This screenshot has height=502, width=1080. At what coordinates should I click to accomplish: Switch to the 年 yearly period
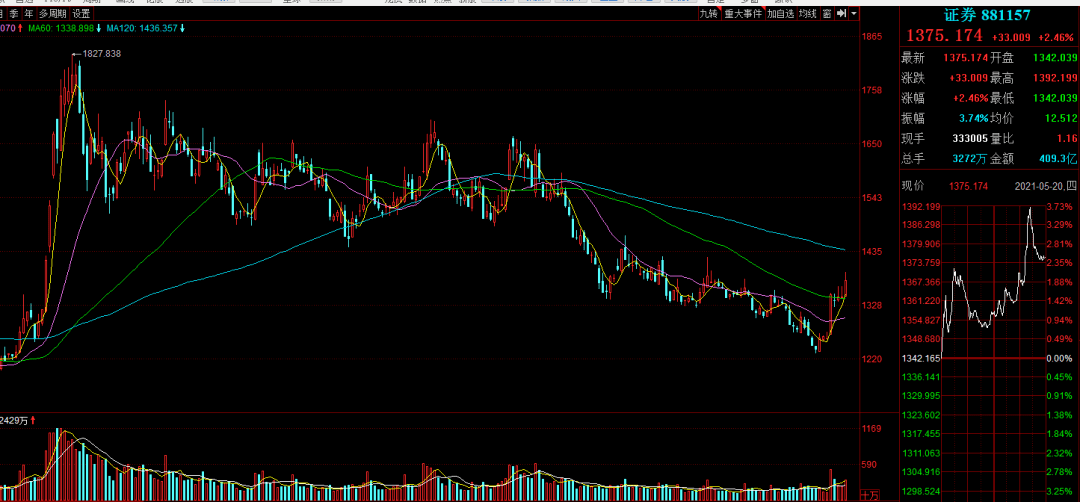point(28,14)
